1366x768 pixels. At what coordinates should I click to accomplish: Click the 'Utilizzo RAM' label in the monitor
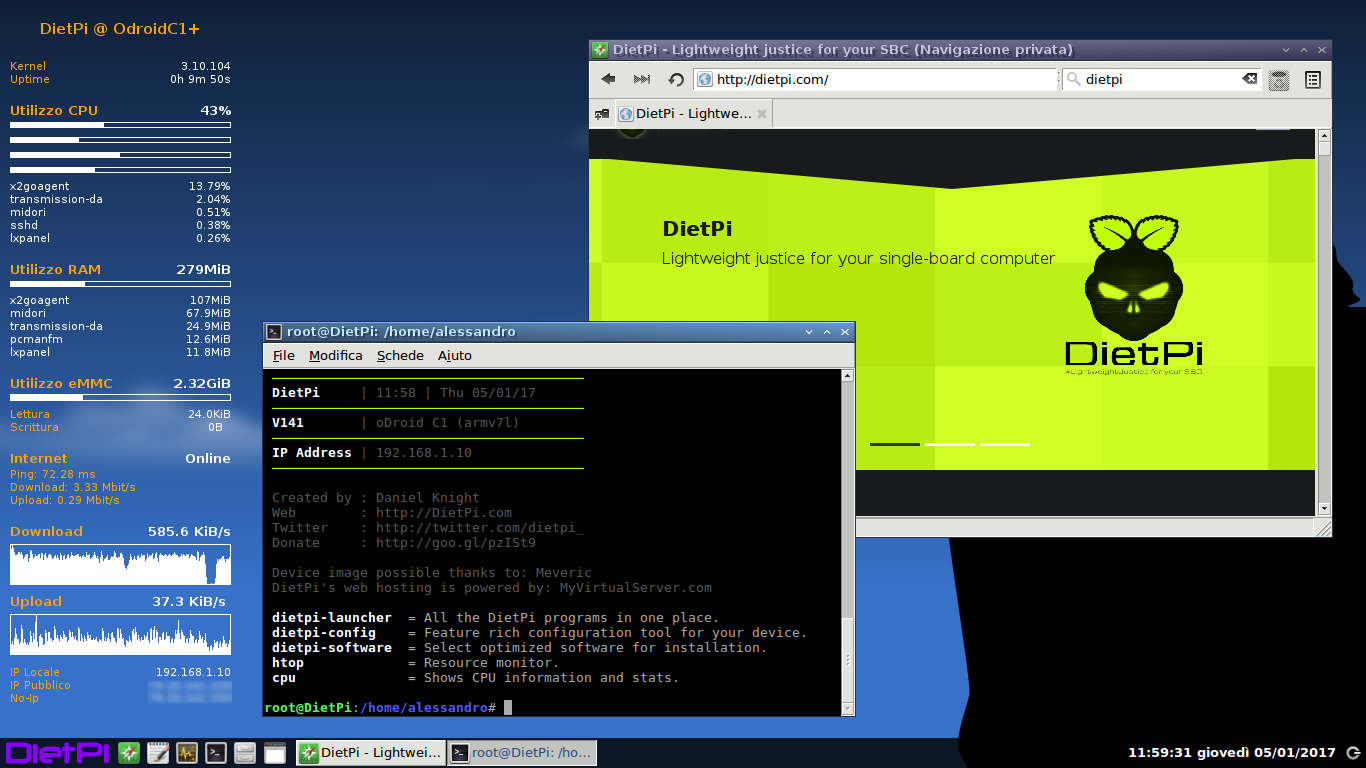[55, 270]
